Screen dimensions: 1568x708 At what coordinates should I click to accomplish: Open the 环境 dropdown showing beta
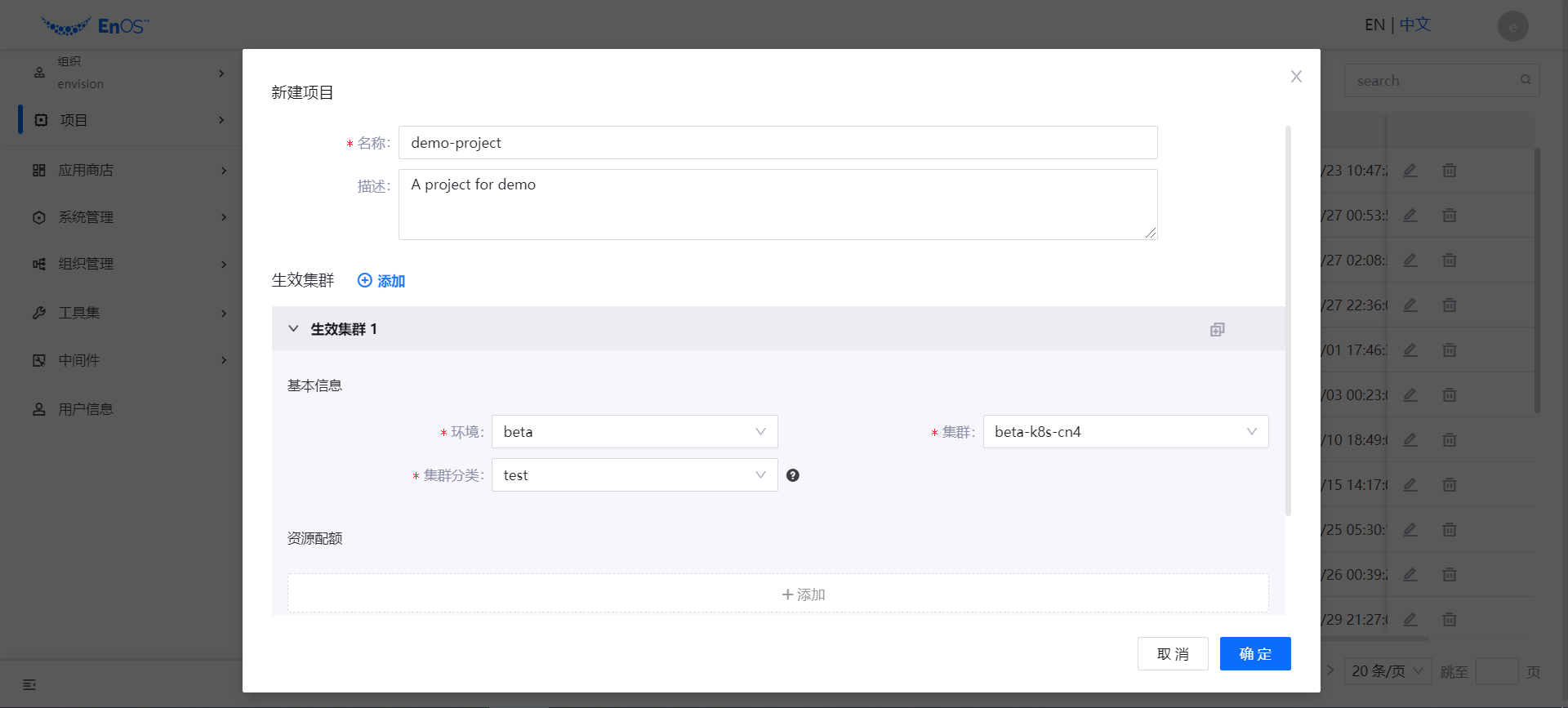click(x=634, y=432)
